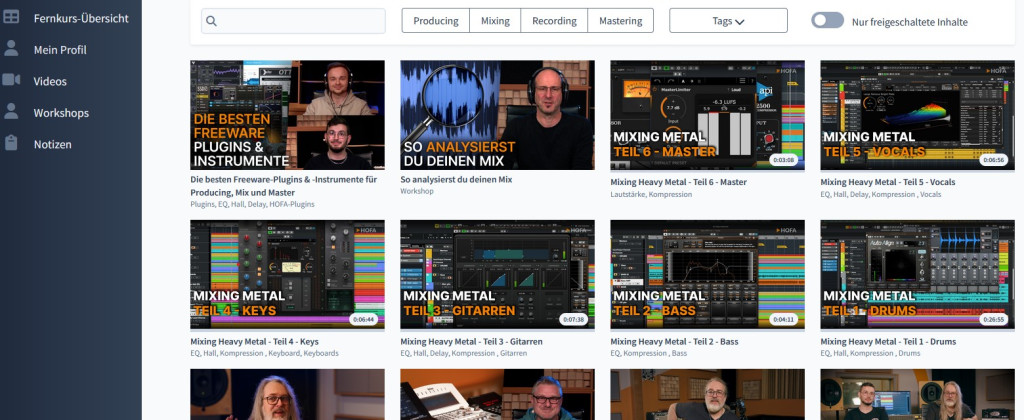Click title 'Mixing Heavy Metal - Teil 5 - Vocals'

(x=888, y=182)
